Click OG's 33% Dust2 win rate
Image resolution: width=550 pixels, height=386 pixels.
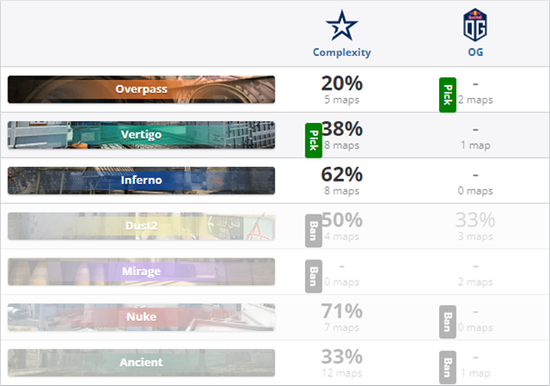[475, 220]
